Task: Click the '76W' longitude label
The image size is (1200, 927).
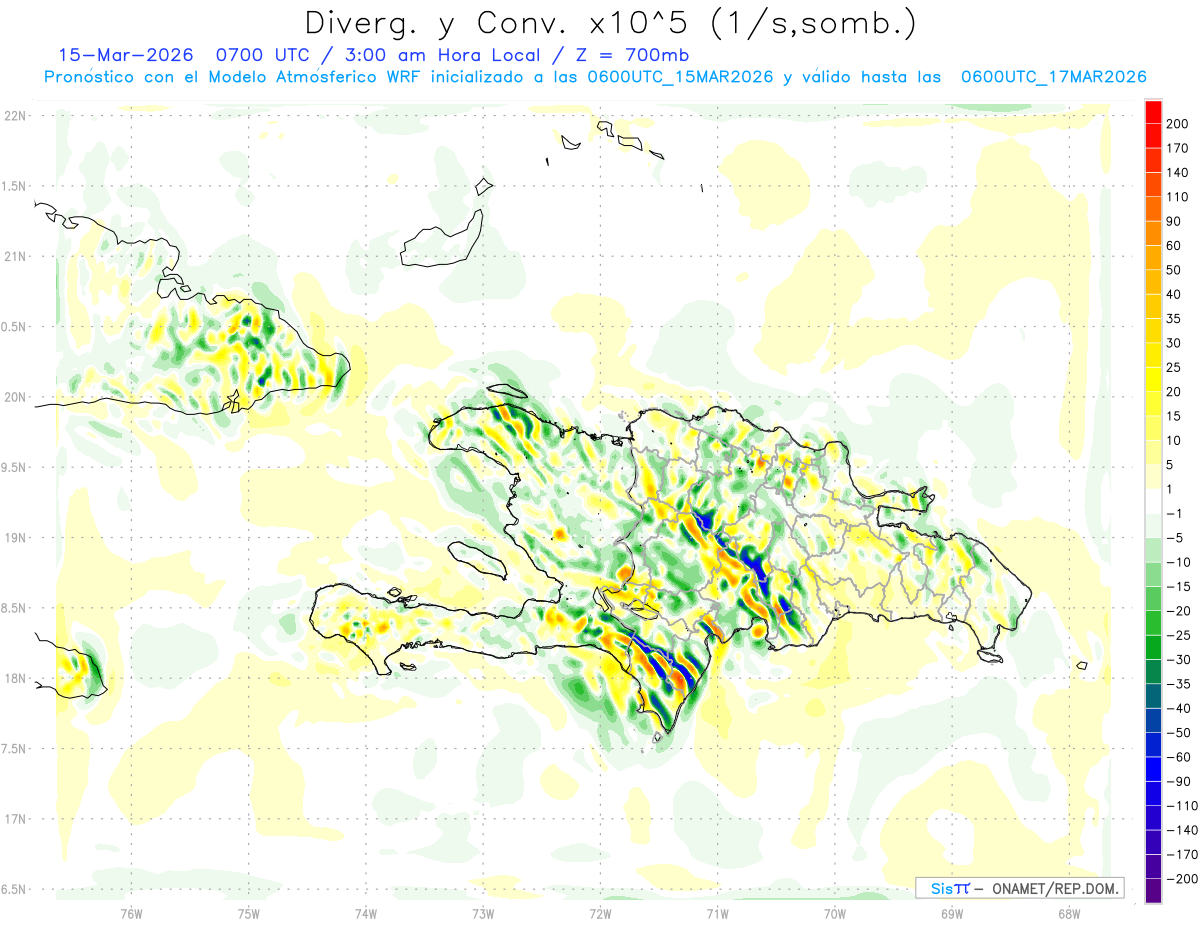Action: coord(131,913)
